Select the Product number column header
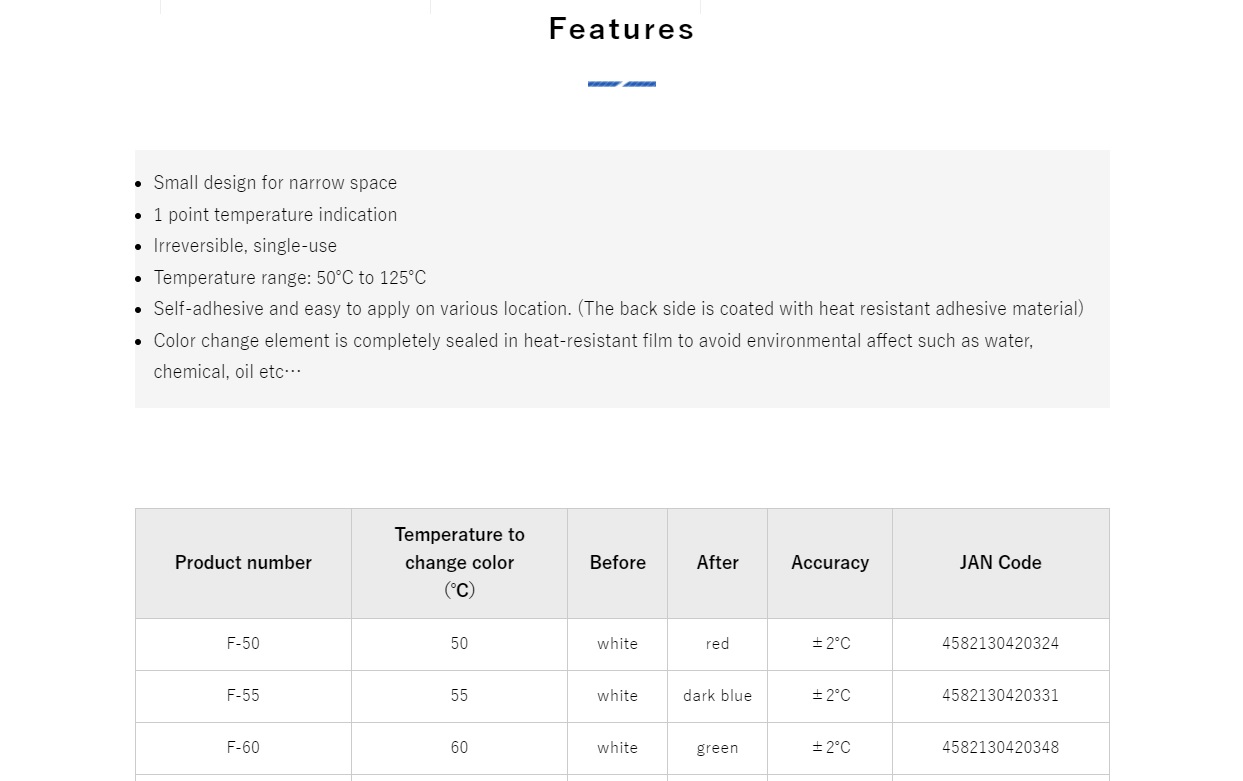The image size is (1243, 781). [243, 563]
